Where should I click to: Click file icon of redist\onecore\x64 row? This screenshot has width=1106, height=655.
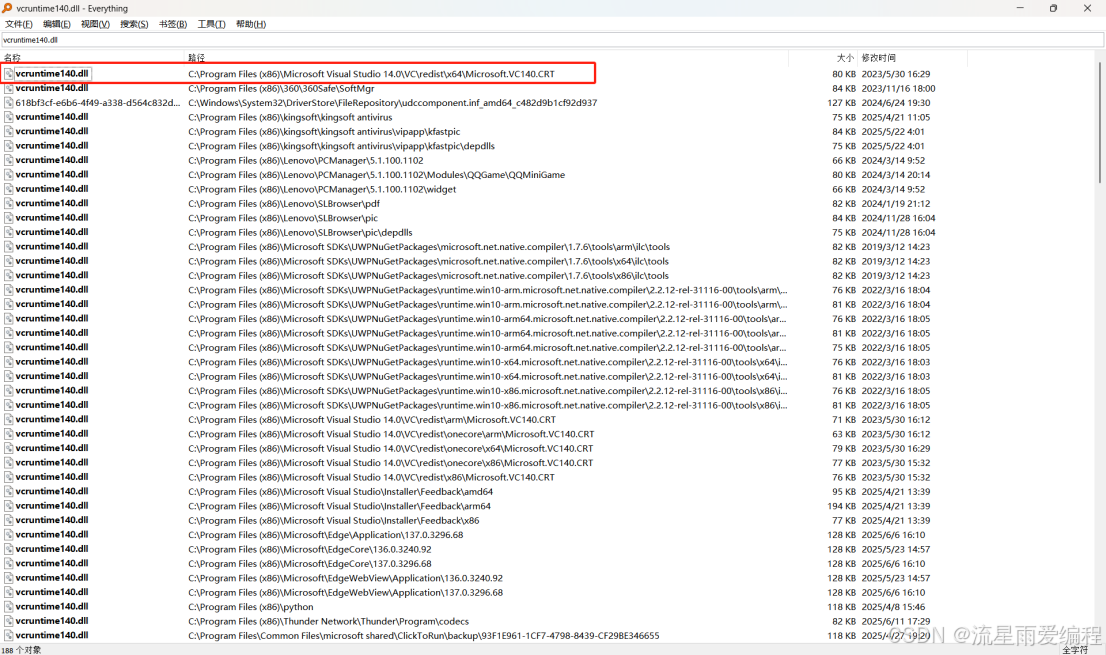click(8, 448)
